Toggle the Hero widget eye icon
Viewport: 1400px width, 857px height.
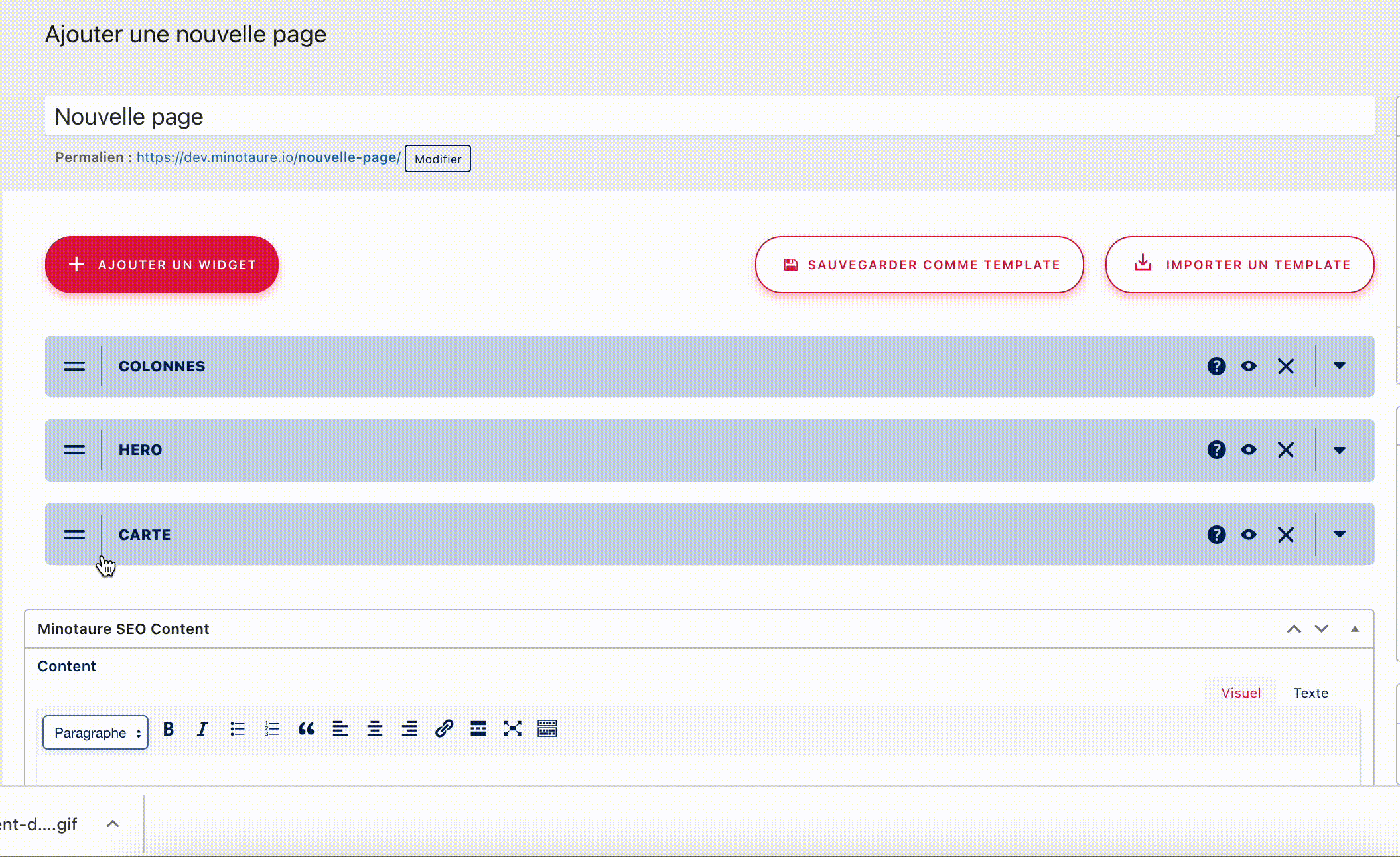1249,450
